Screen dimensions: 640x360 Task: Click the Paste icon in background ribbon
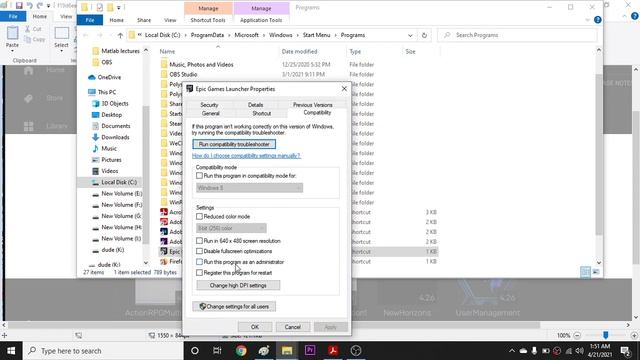pyautogui.click(x=12, y=33)
